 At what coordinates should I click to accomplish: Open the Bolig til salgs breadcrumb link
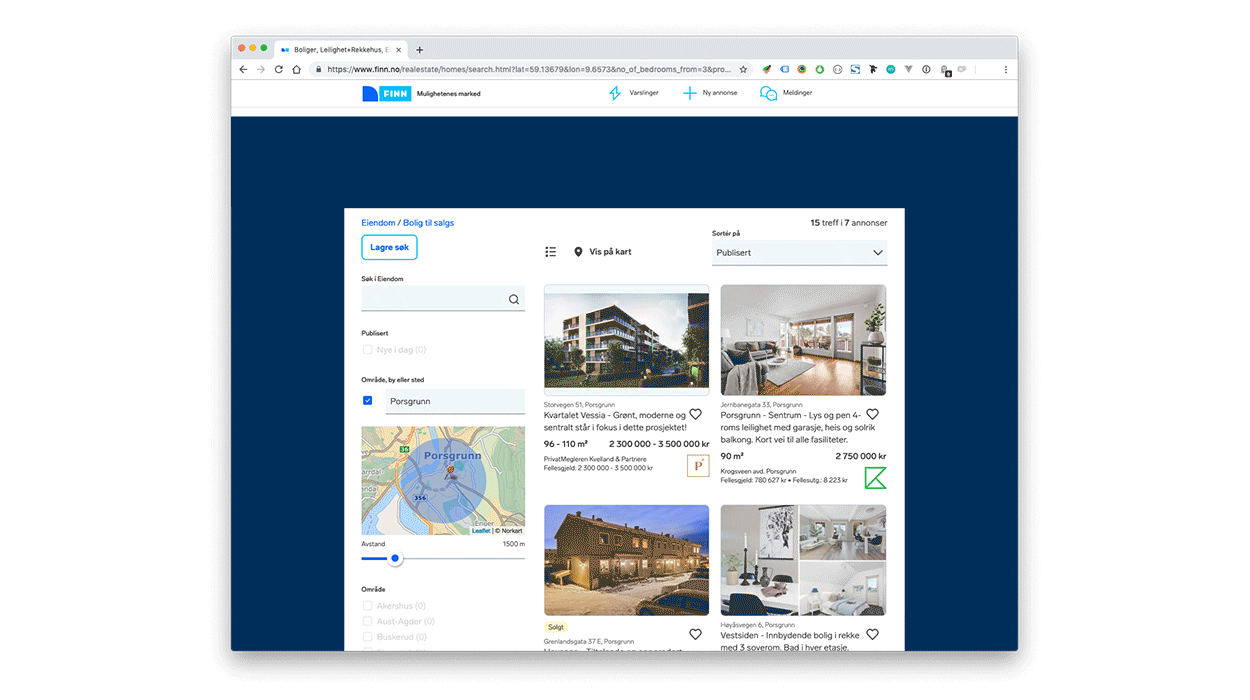[x=428, y=223]
